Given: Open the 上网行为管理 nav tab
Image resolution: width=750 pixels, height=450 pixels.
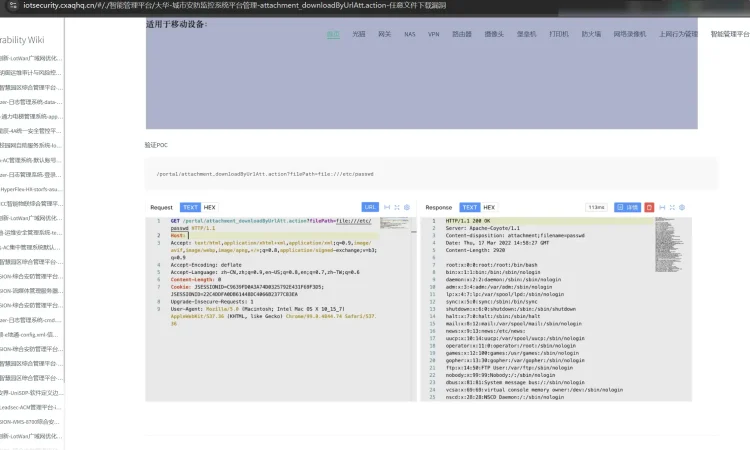Looking at the screenshot, I should (678, 34).
